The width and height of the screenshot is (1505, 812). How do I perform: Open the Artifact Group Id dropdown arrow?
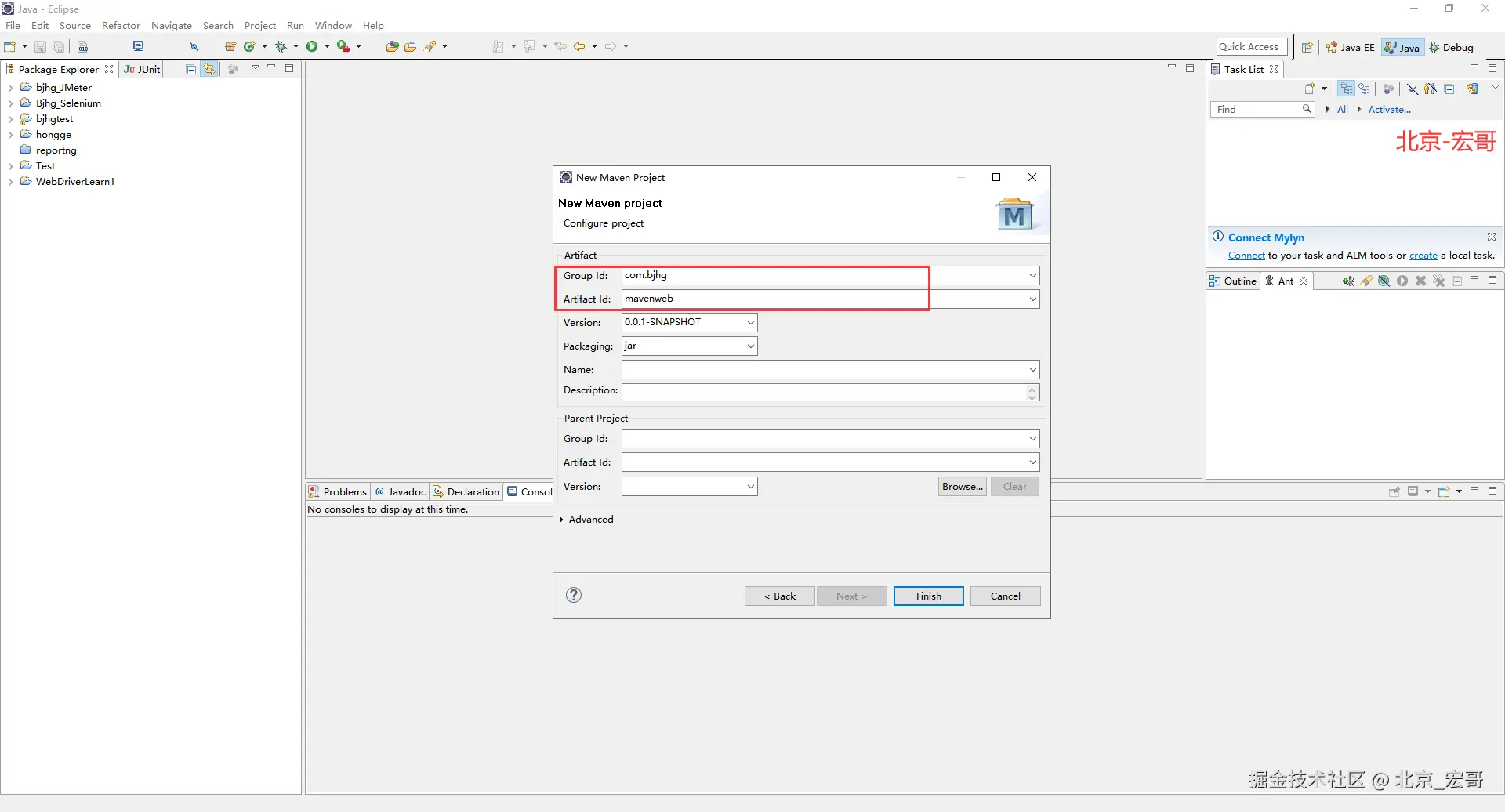click(1032, 276)
